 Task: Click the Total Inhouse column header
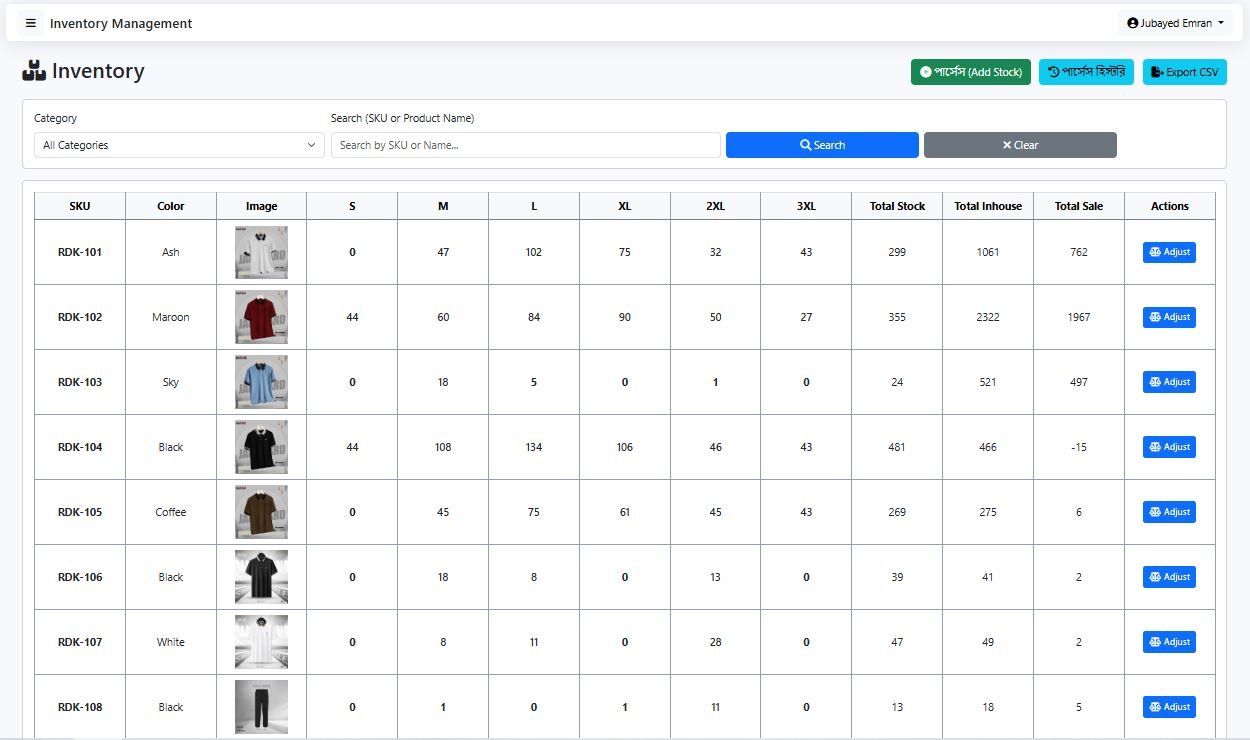coord(988,206)
